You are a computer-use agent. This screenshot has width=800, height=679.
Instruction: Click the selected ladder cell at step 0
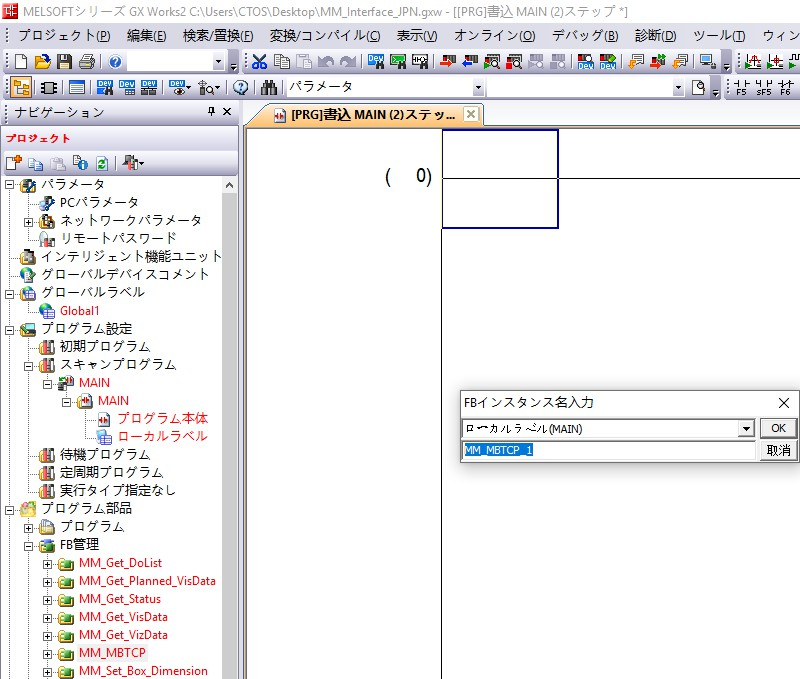[500, 179]
